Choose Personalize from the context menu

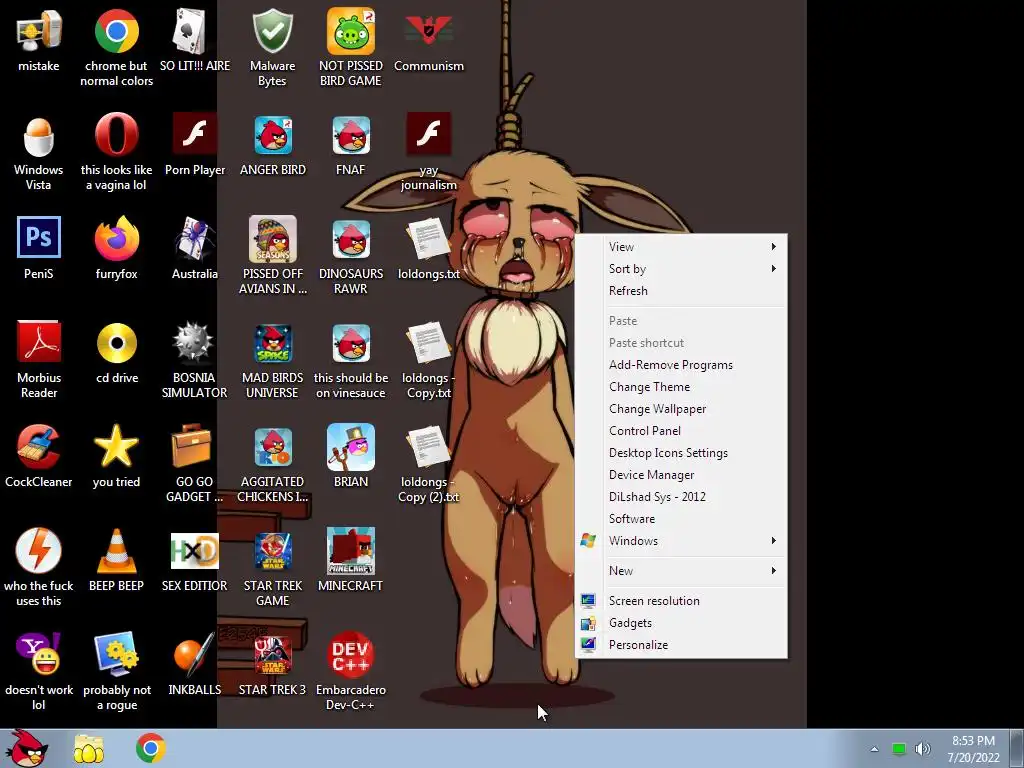coord(680,645)
